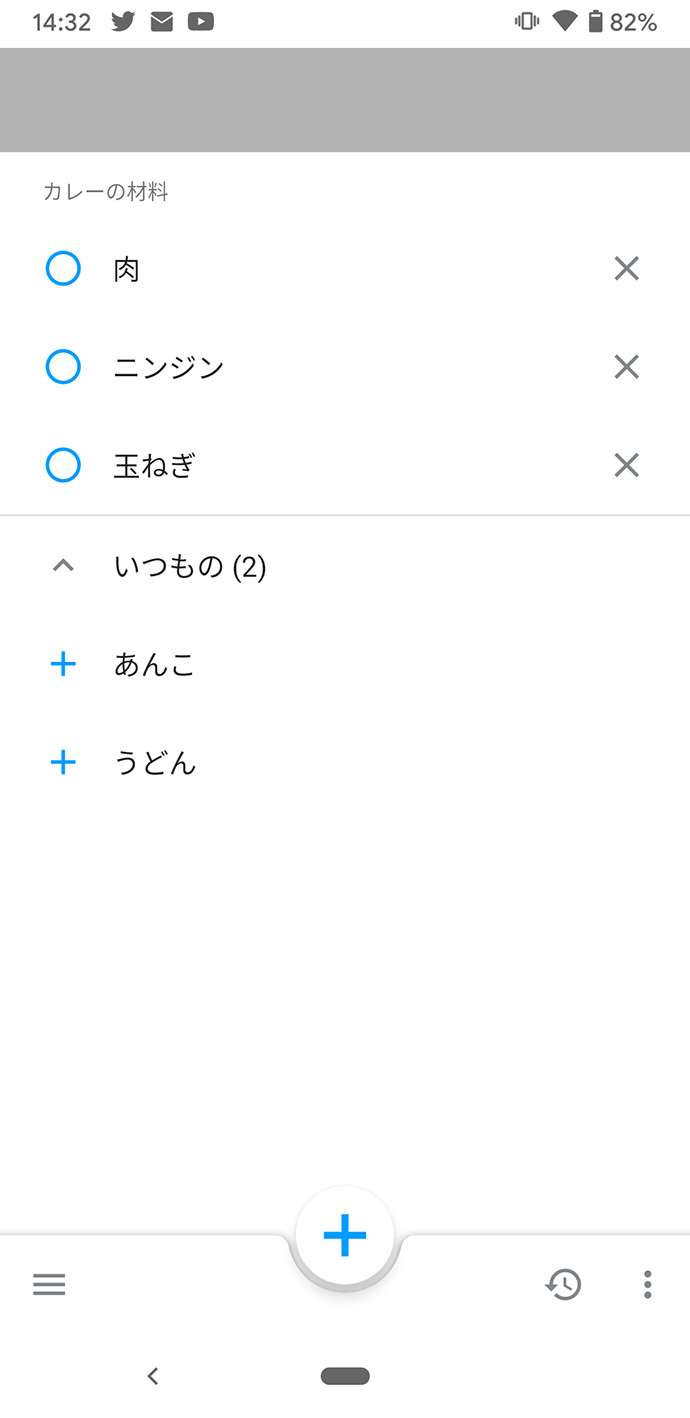The image size is (690, 1418).
Task: Select the 肉 item text
Action: 127,269
